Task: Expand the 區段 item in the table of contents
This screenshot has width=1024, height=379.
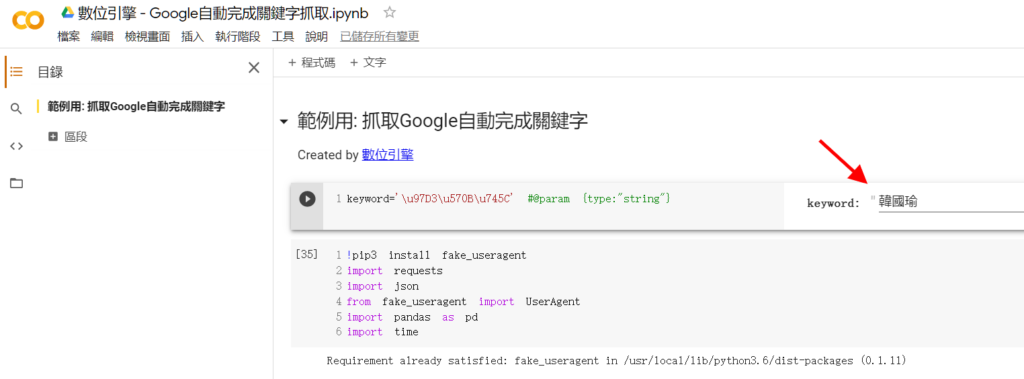Action: [53, 137]
